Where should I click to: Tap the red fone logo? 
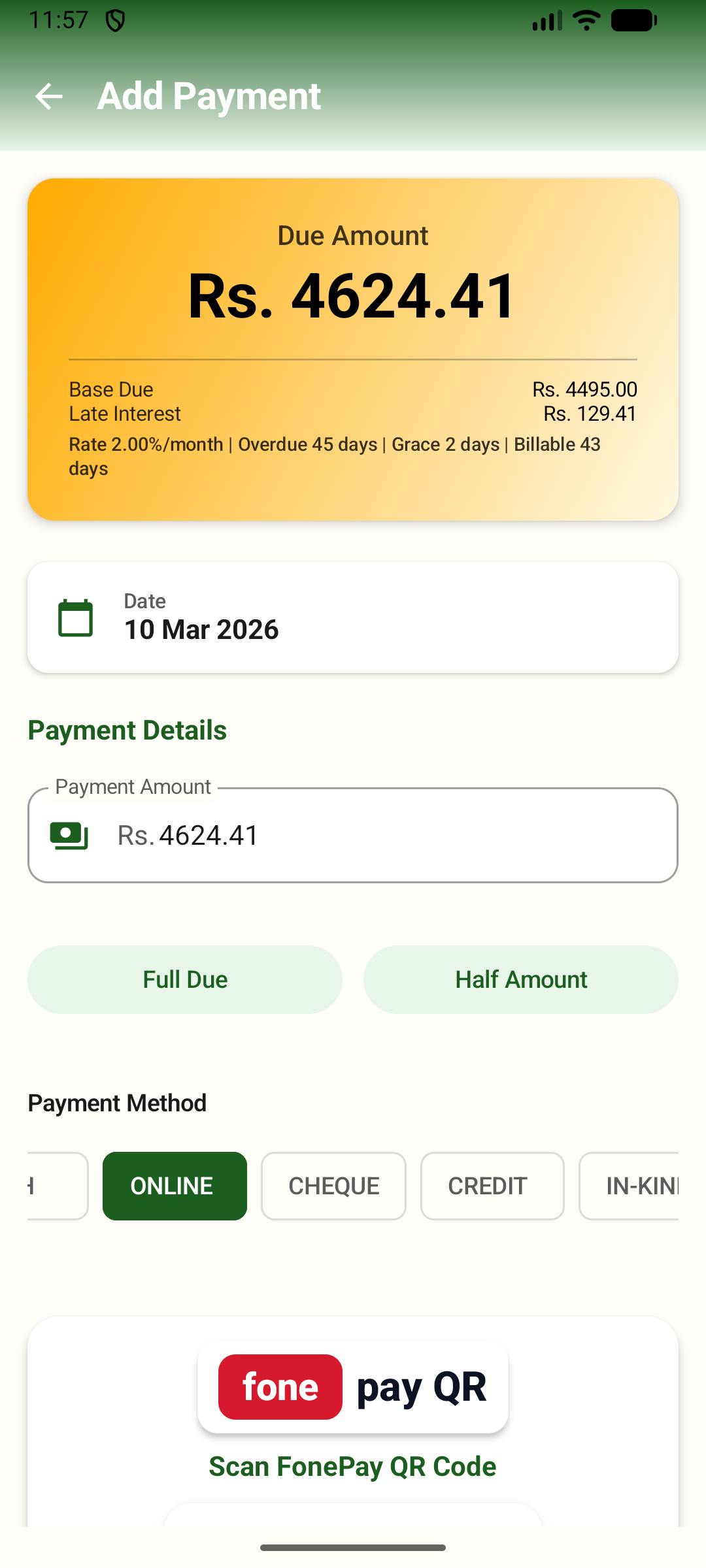coord(280,1386)
